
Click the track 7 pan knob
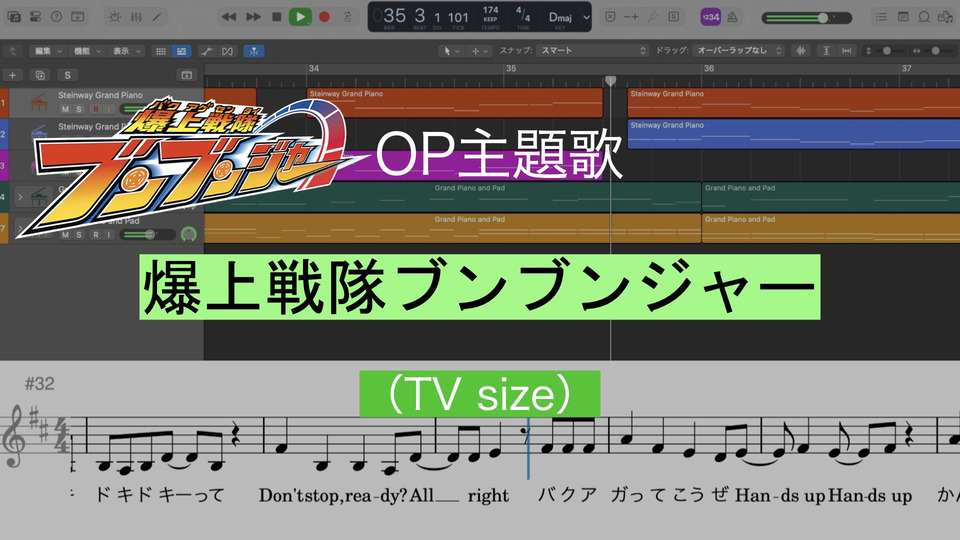(189, 234)
